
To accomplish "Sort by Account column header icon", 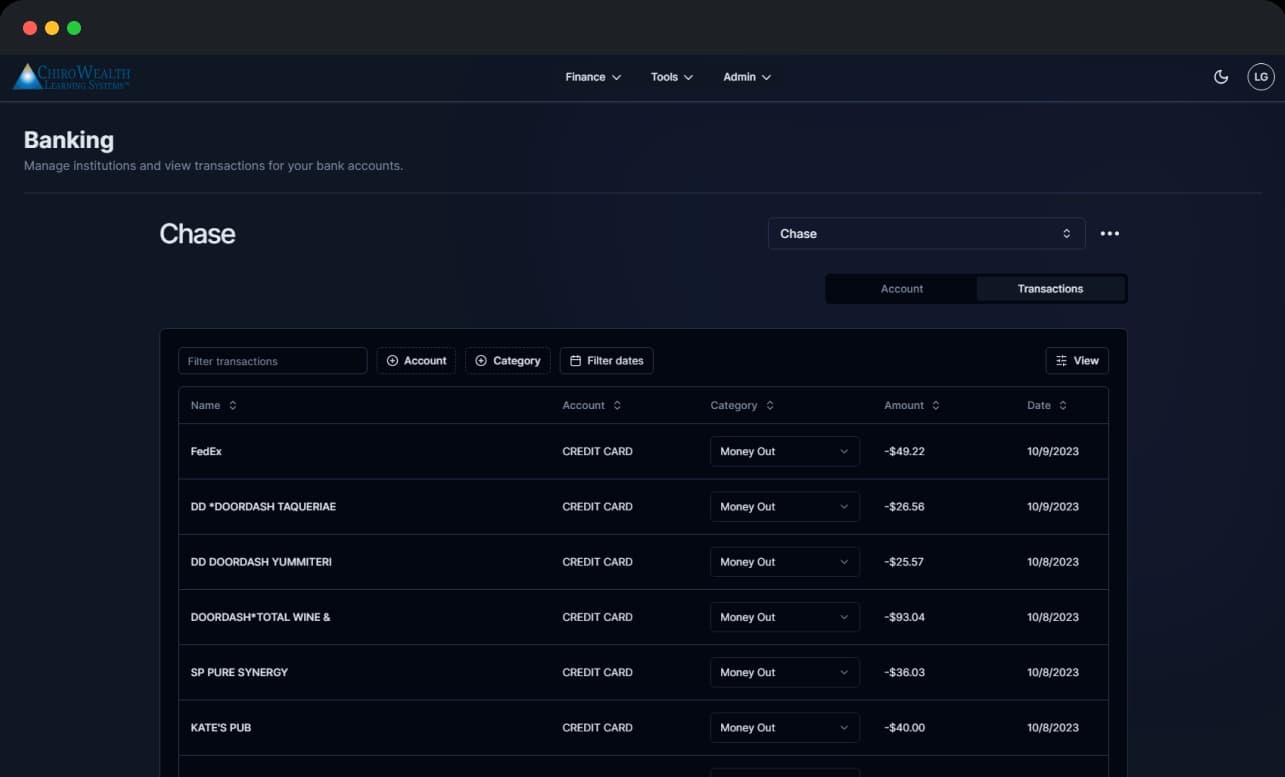I will (x=617, y=406).
